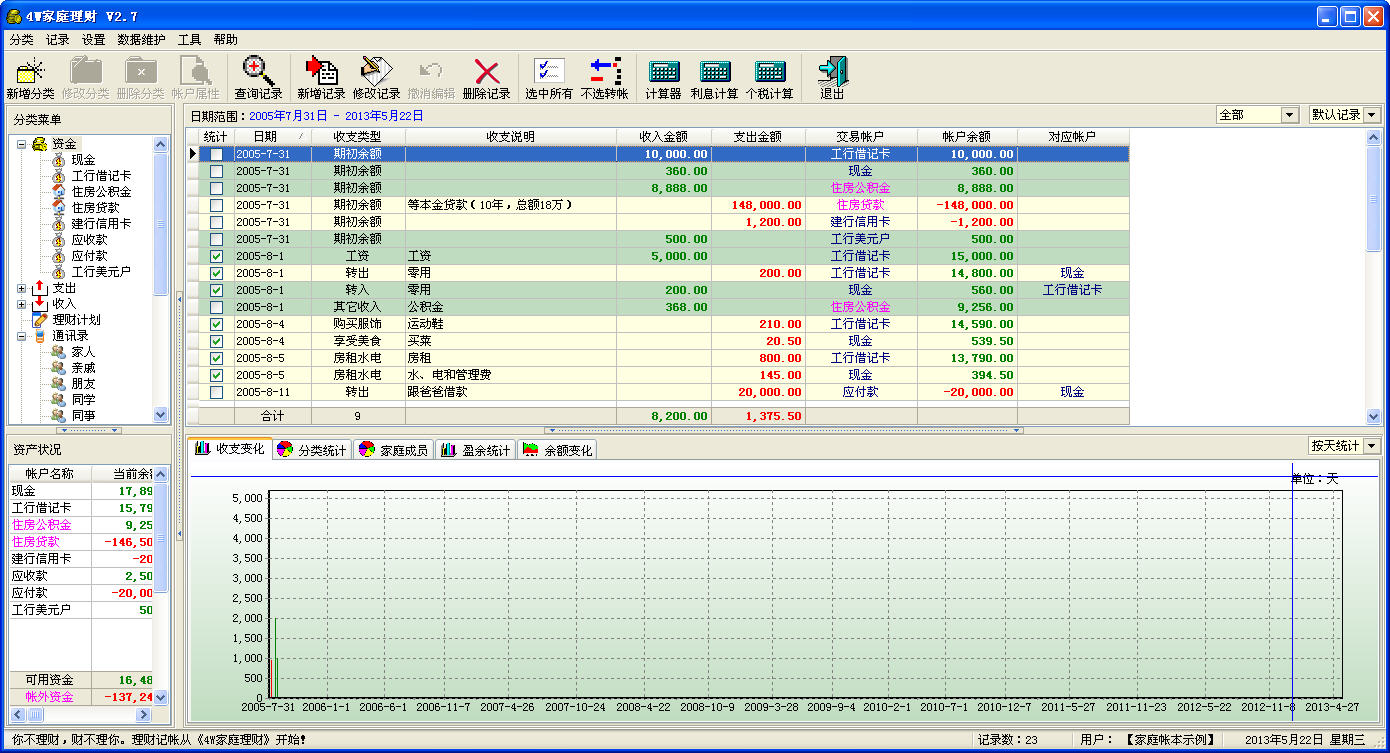Click the 新增分类 toolbar icon

point(30,72)
